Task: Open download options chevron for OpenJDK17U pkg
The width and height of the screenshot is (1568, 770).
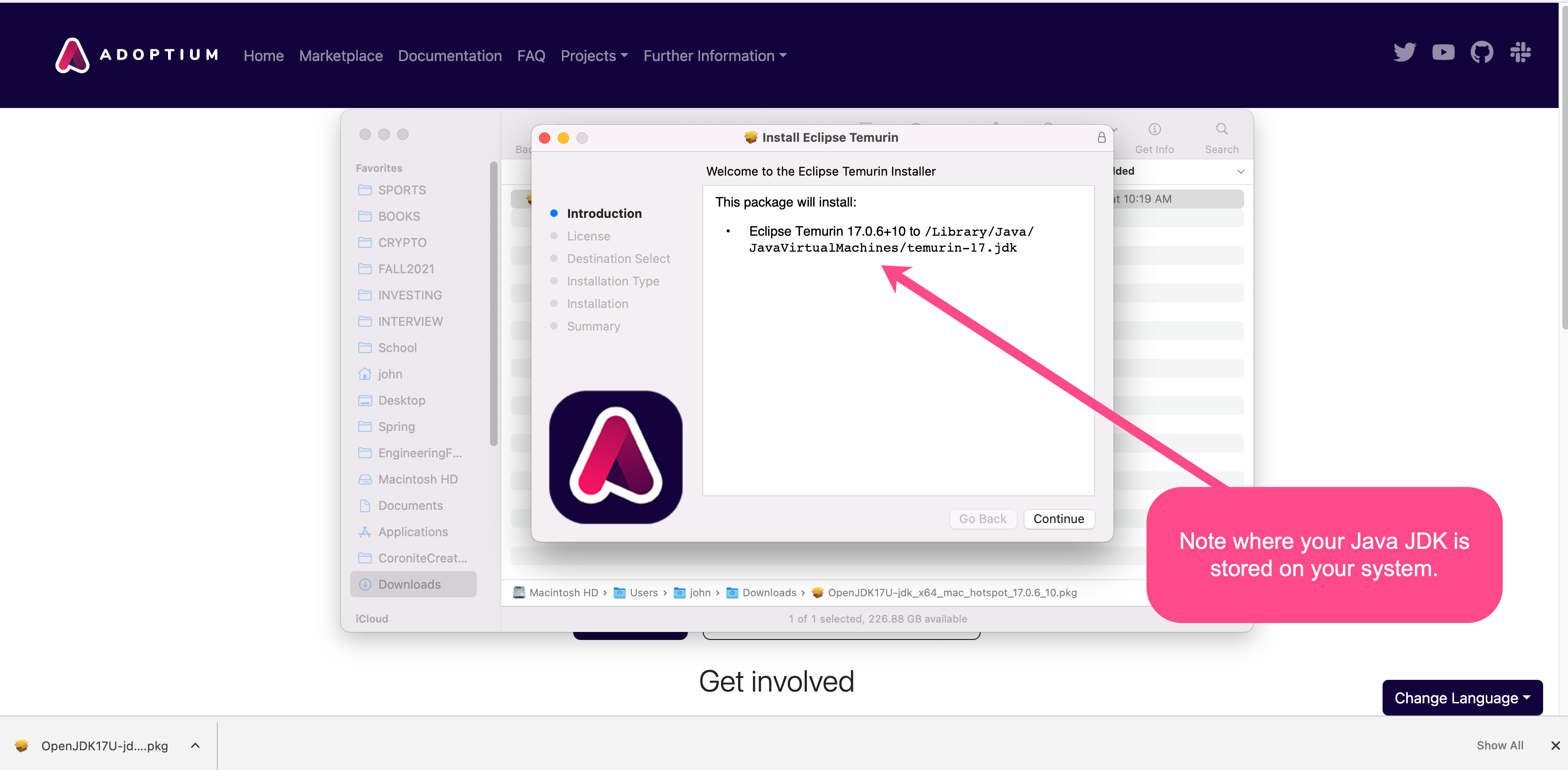Action: click(195, 745)
